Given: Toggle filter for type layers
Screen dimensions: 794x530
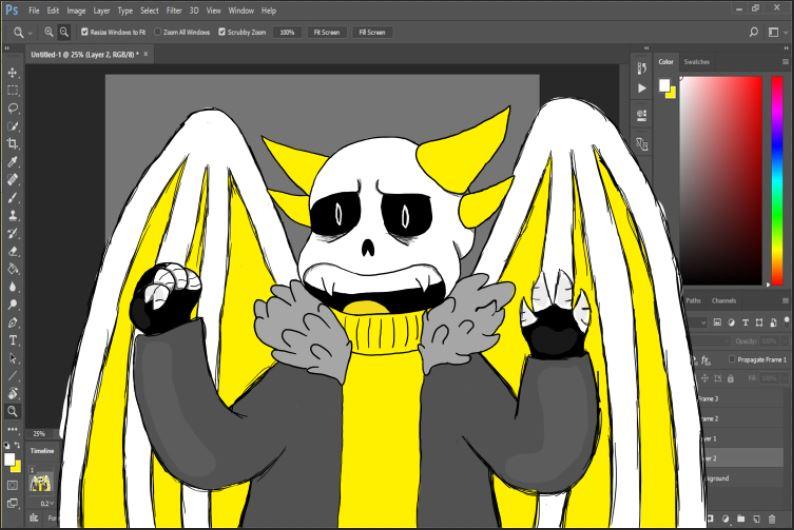Looking at the screenshot, I should (745, 322).
